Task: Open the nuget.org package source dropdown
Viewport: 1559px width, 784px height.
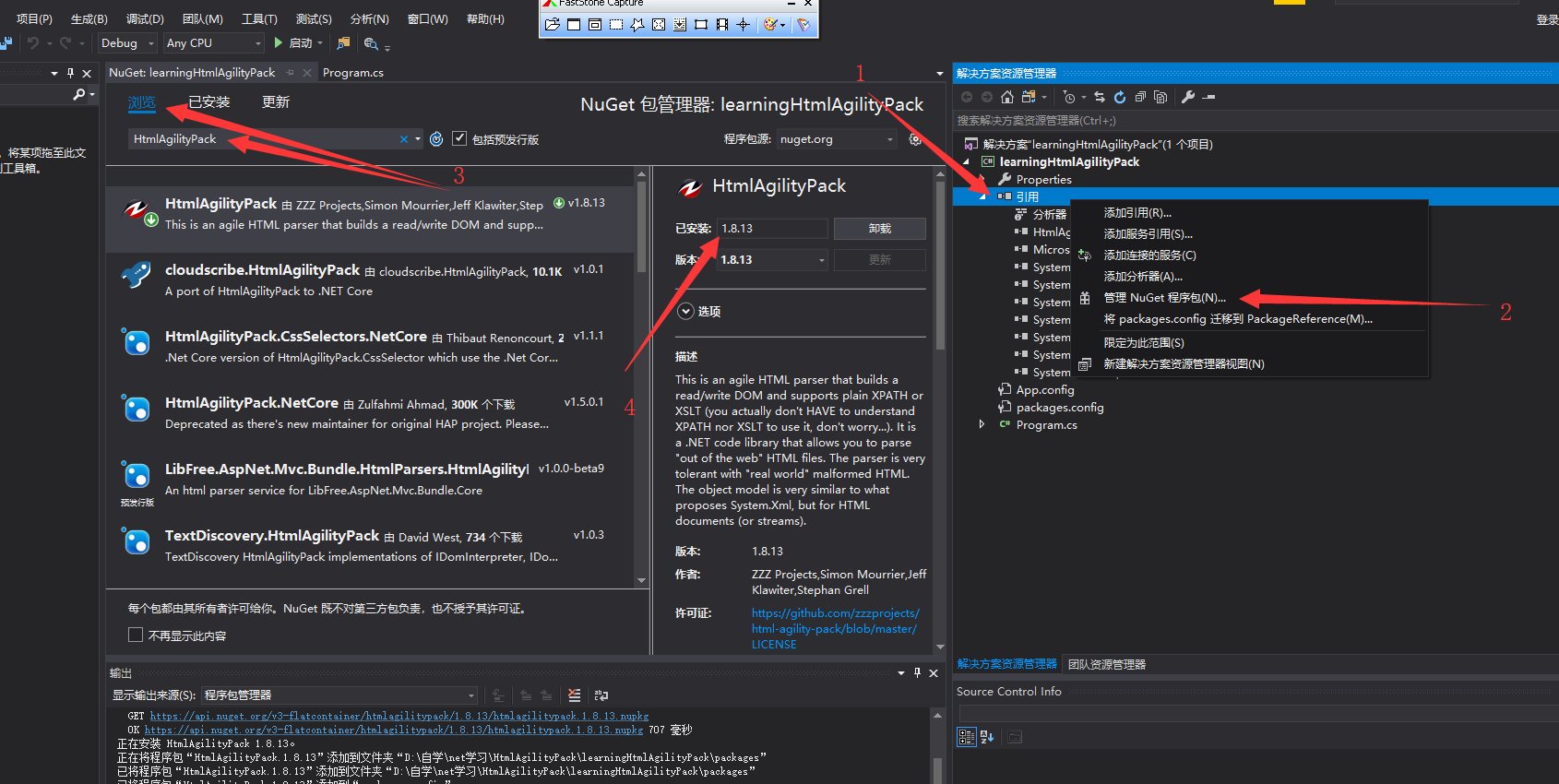Action: [x=837, y=139]
